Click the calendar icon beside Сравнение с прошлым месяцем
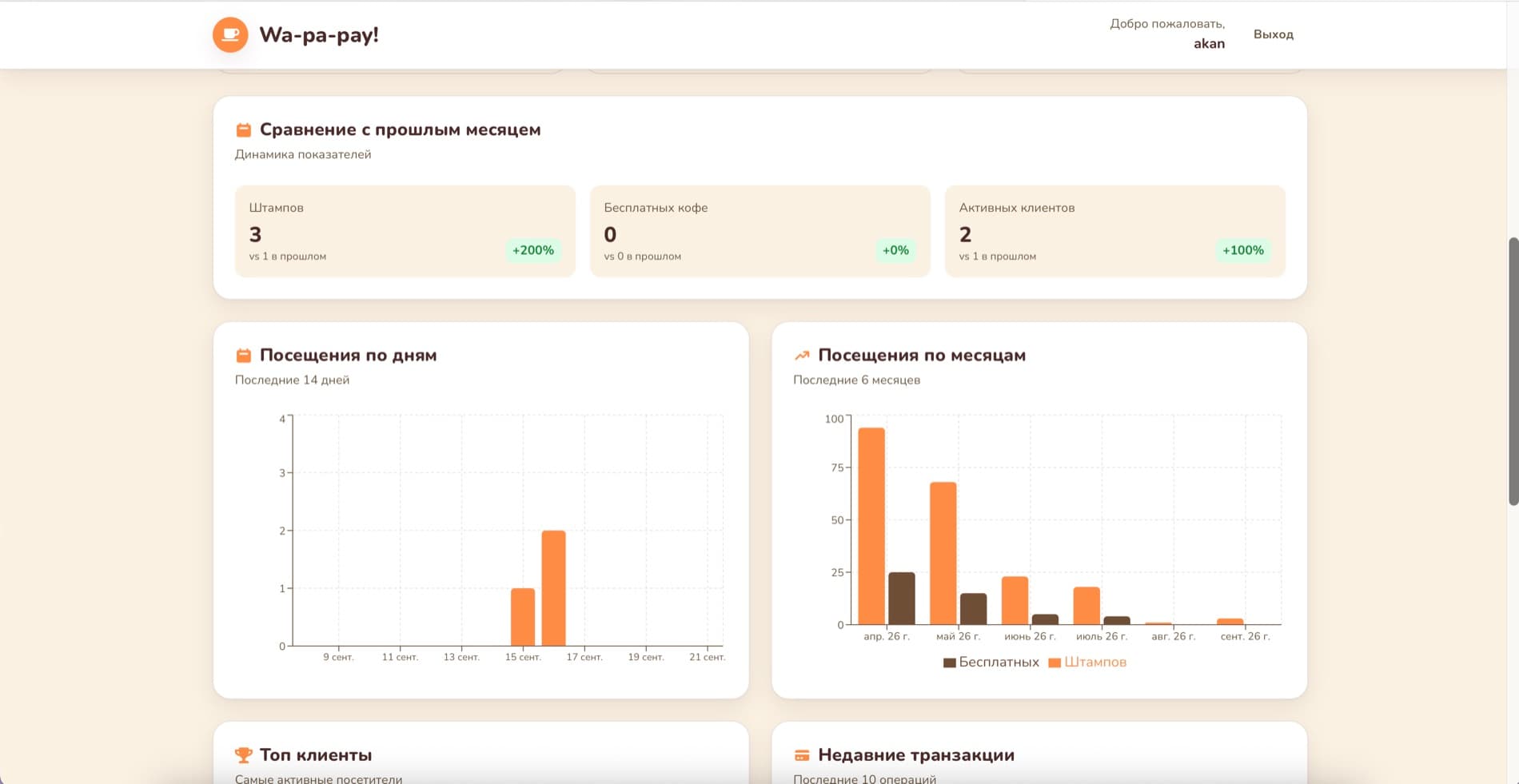 [244, 129]
